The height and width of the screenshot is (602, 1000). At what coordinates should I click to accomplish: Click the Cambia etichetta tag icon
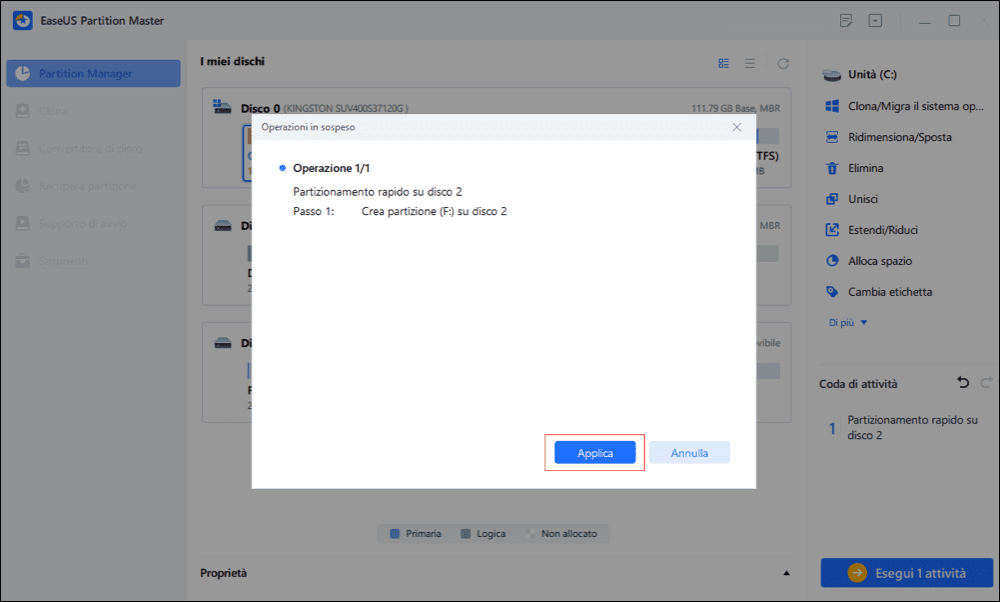(x=832, y=291)
